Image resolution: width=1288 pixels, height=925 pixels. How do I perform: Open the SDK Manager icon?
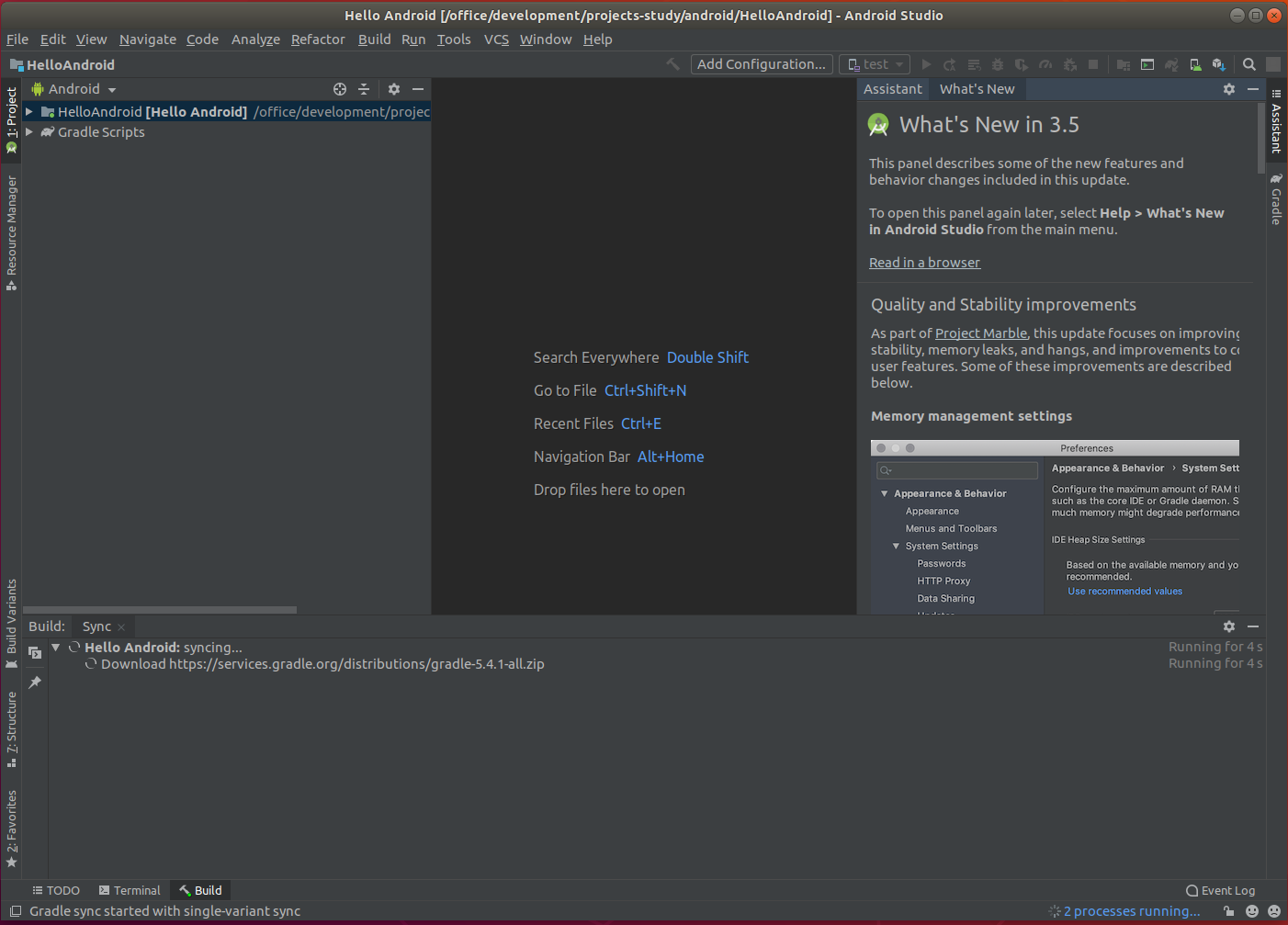pyautogui.click(x=1219, y=64)
